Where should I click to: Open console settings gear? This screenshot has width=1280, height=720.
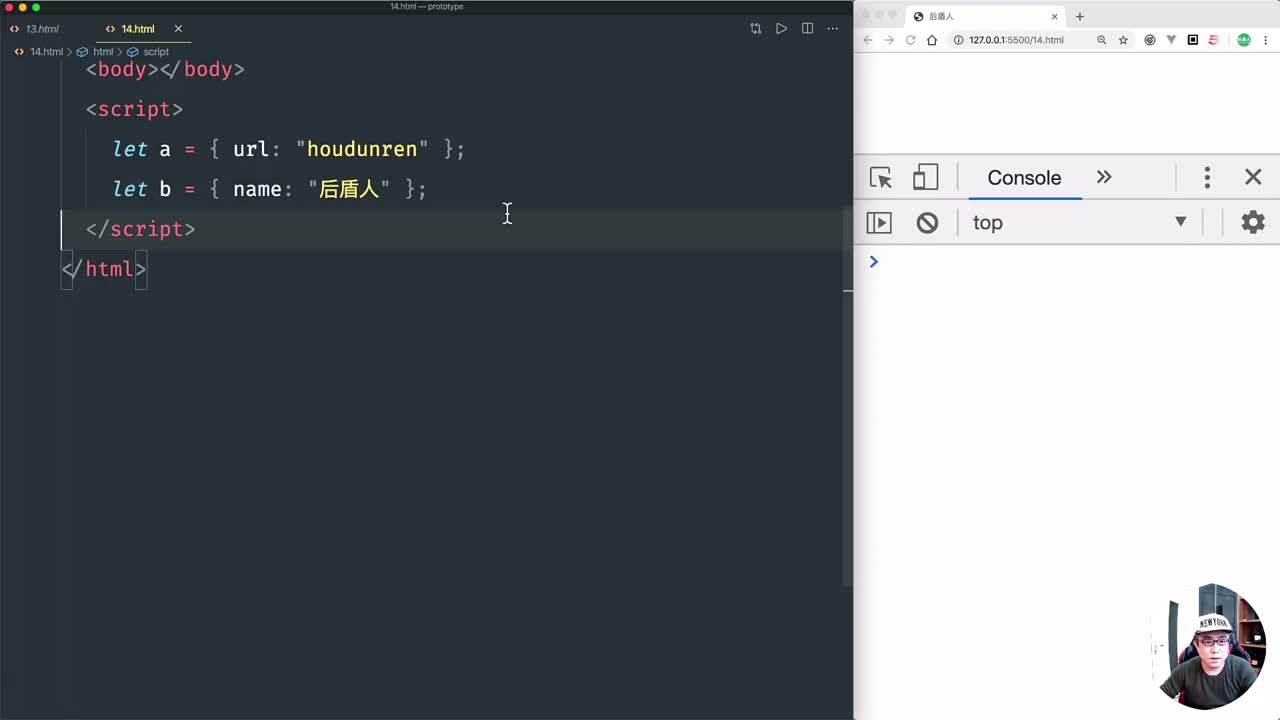click(x=1253, y=222)
